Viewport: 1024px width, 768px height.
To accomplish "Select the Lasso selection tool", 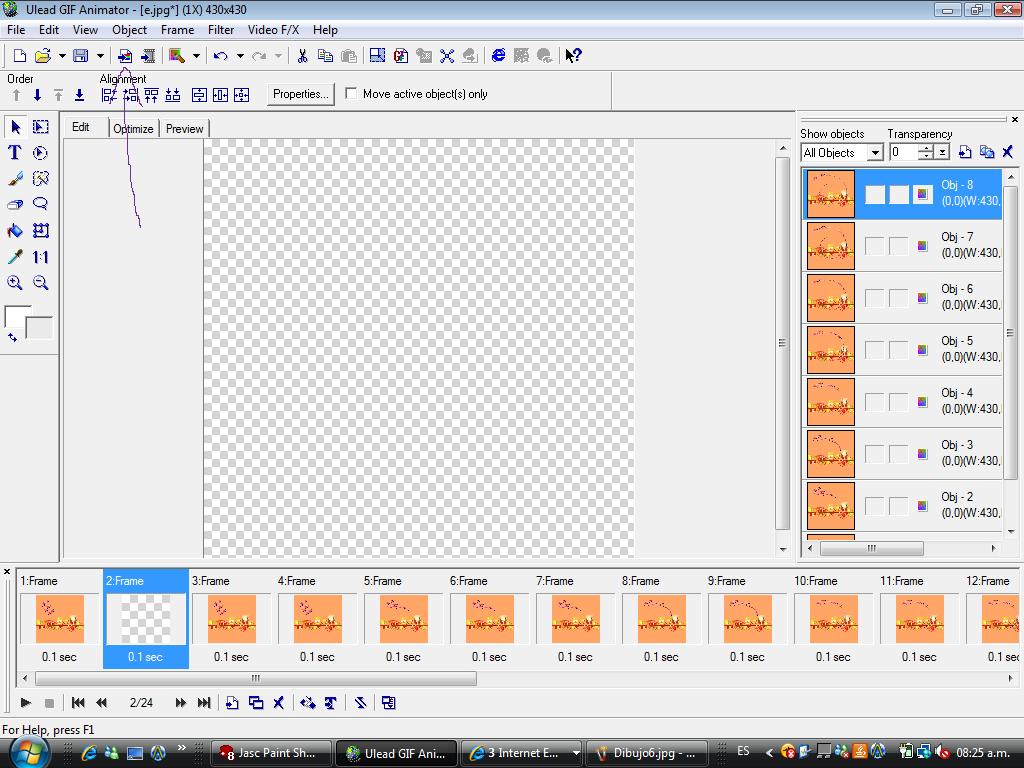I will (x=40, y=204).
